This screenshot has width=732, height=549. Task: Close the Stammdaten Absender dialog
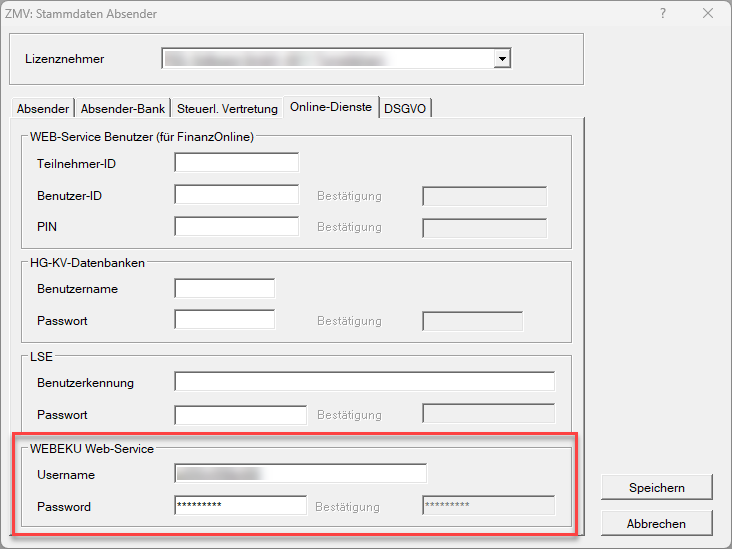click(x=708, y=14)
